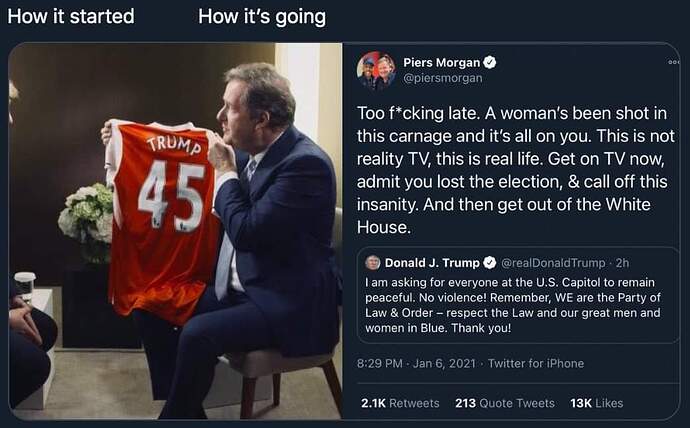Open the @piersmorgan handle link

442,78
